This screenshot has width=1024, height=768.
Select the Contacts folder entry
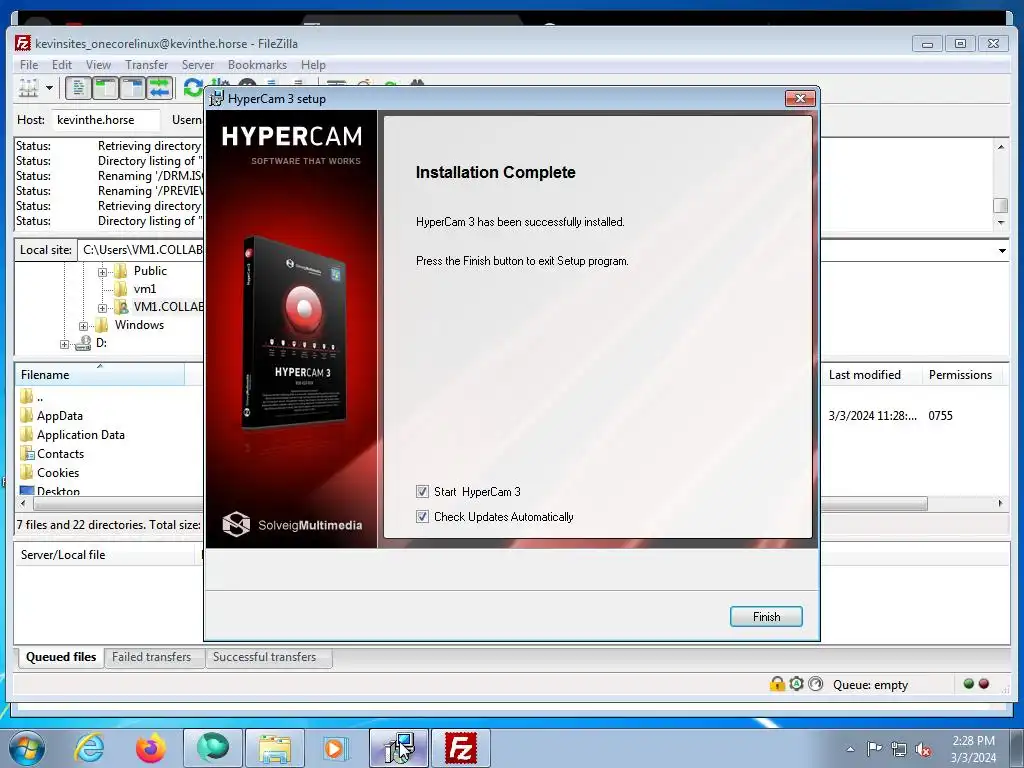click(x=60, y=454)
